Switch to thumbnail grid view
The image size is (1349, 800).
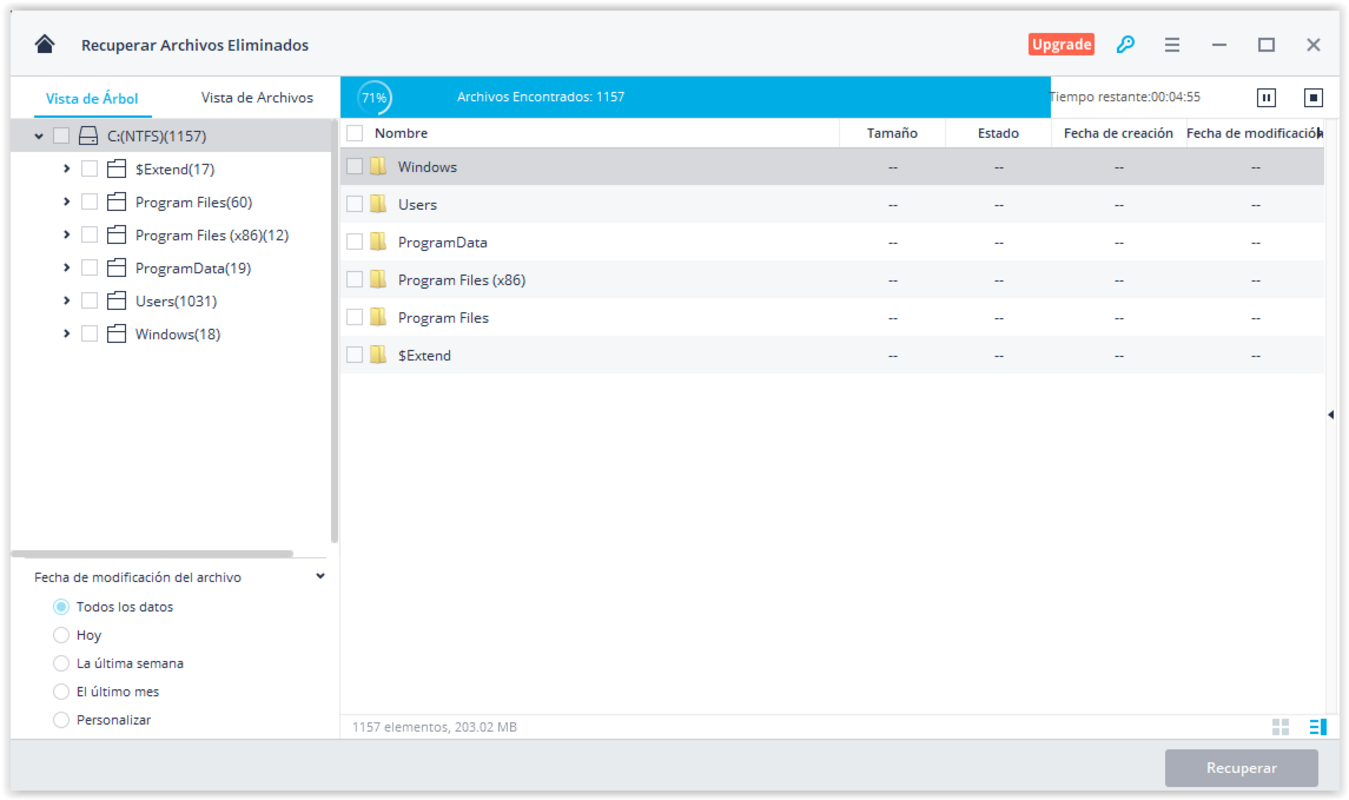(1281, 727)
